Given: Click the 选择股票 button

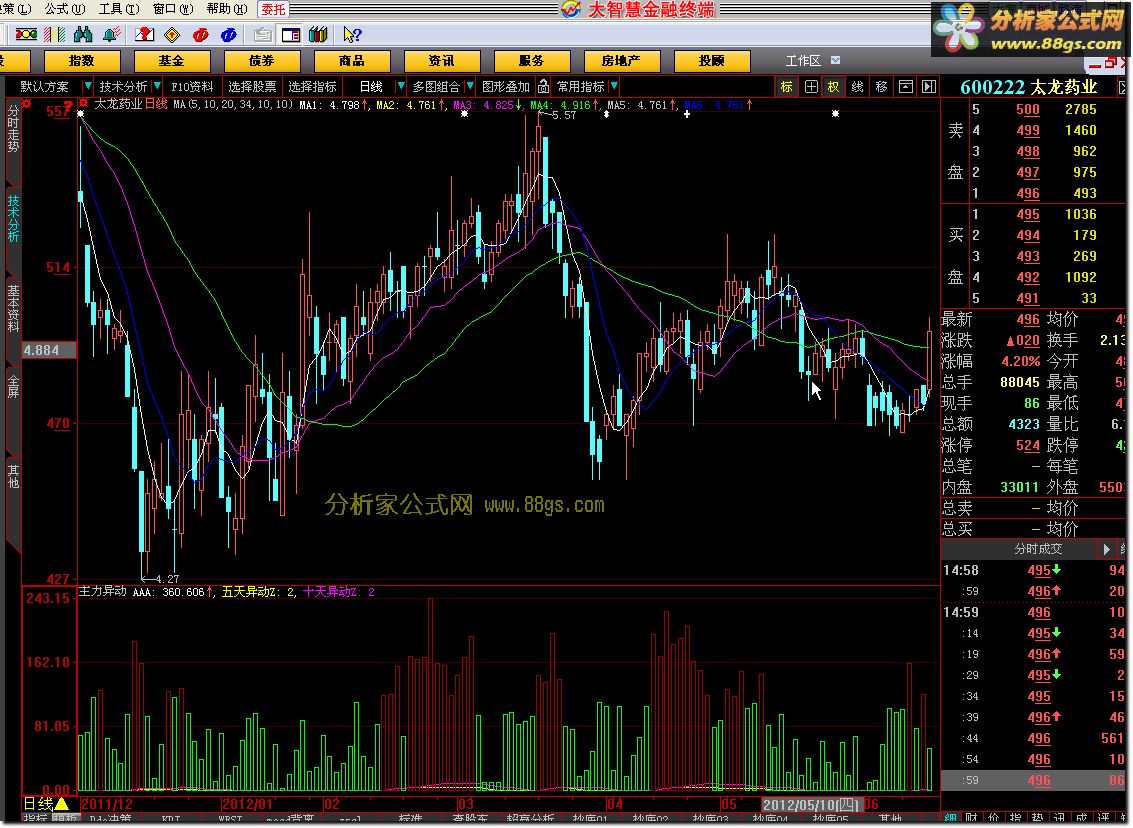Looking at the screenshot, I should 252,87.
